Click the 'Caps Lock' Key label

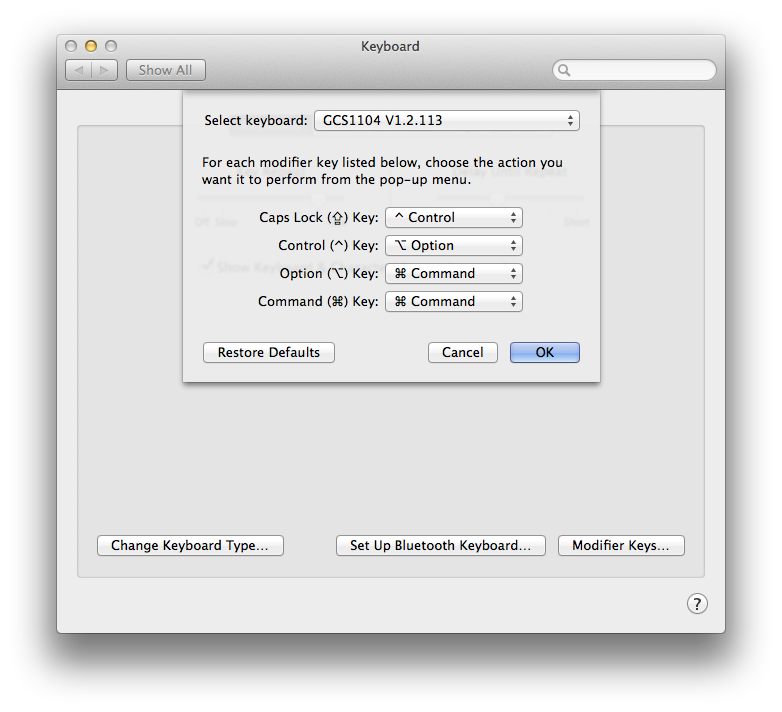coord(319,218)
